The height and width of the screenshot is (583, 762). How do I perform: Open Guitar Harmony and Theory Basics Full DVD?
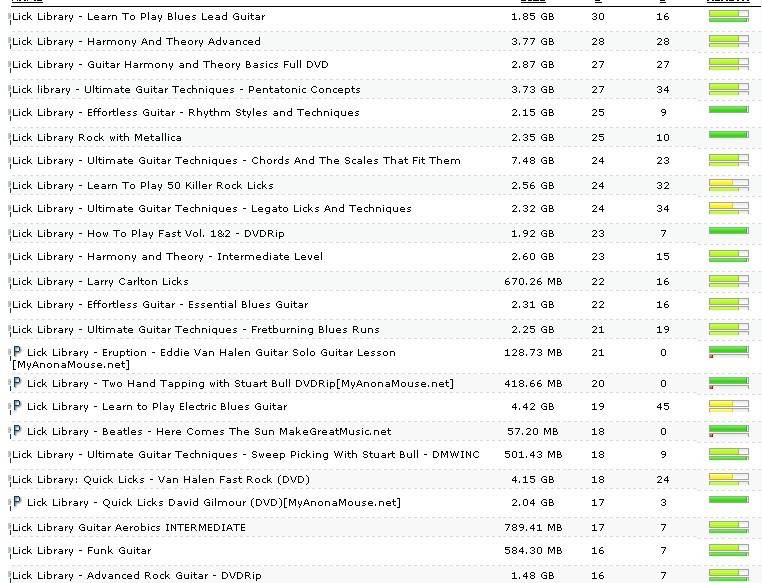coord(170,64)
